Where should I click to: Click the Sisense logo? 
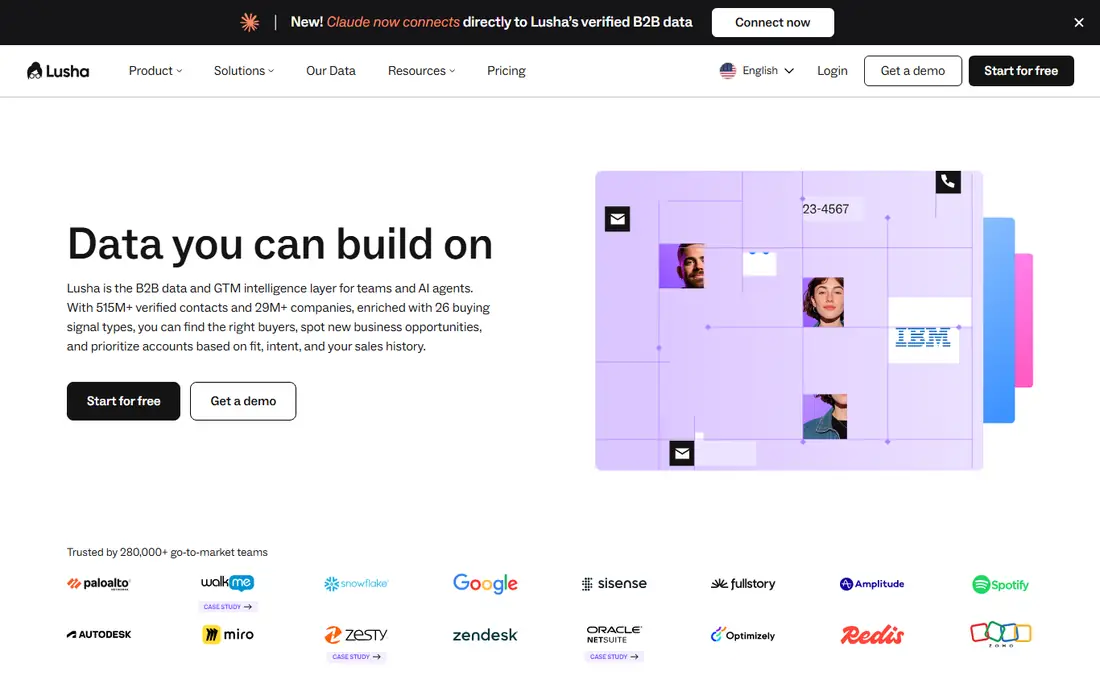click(614, 584)
